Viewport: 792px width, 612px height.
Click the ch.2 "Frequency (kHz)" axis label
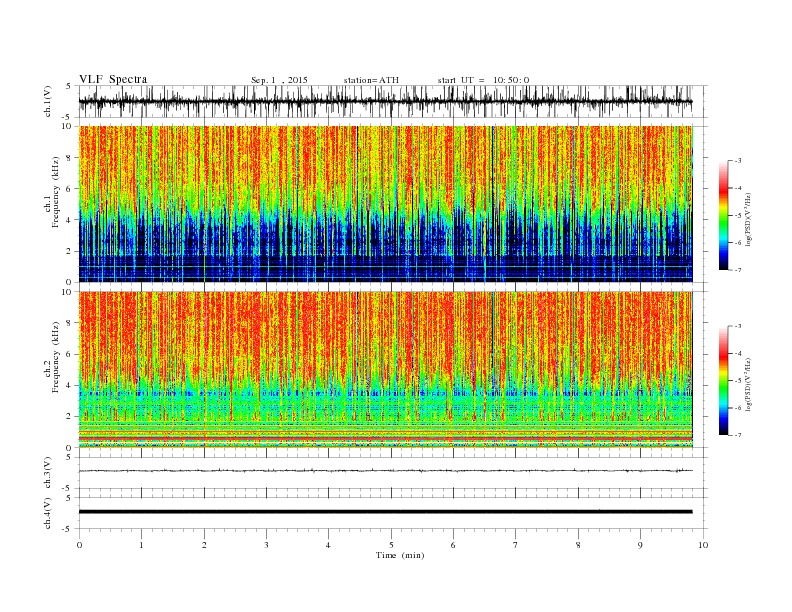pos(56,356)
